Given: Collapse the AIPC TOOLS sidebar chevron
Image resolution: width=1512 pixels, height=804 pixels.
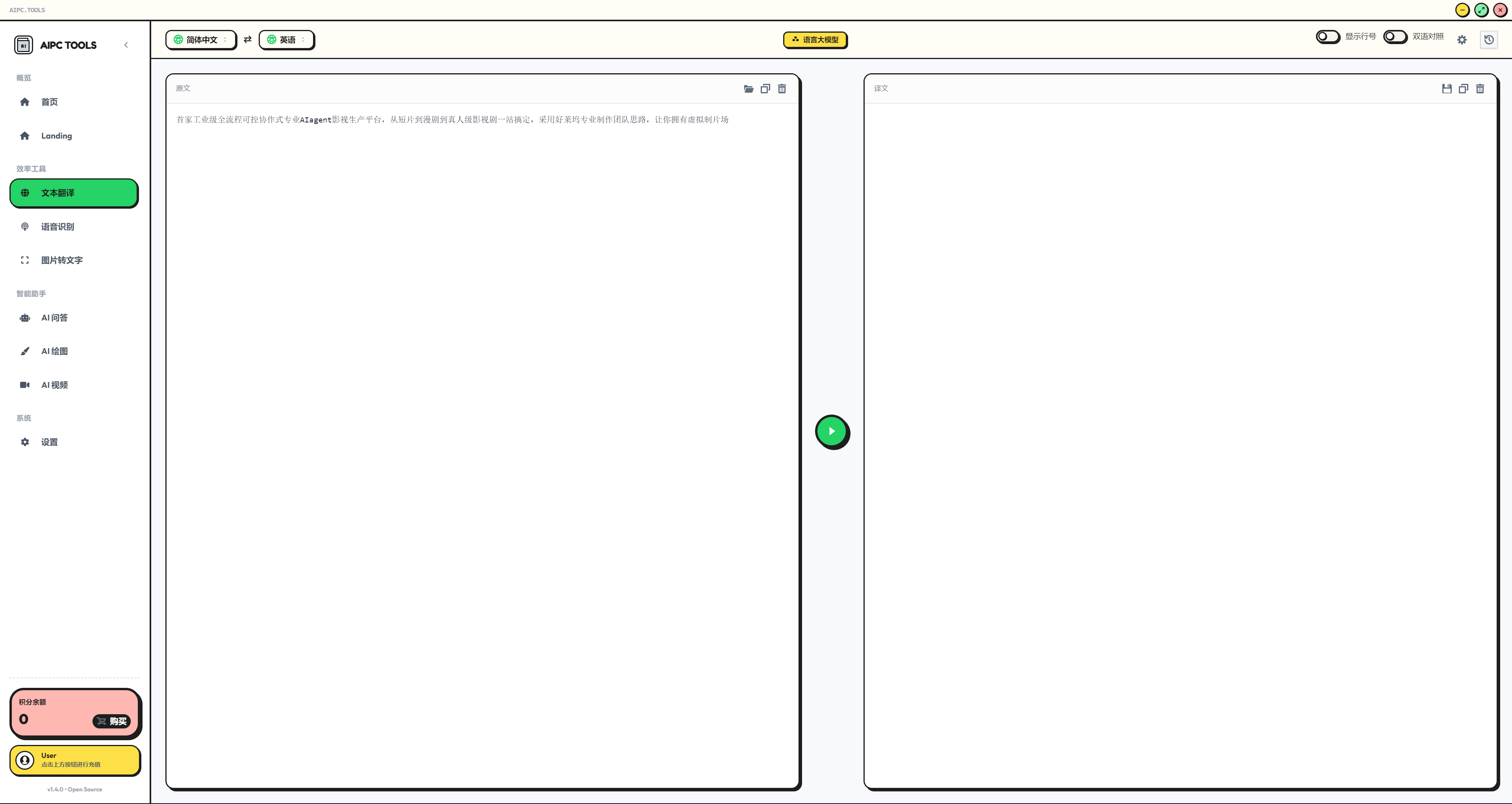Looking at the screenshot, I should pos(126,45).
